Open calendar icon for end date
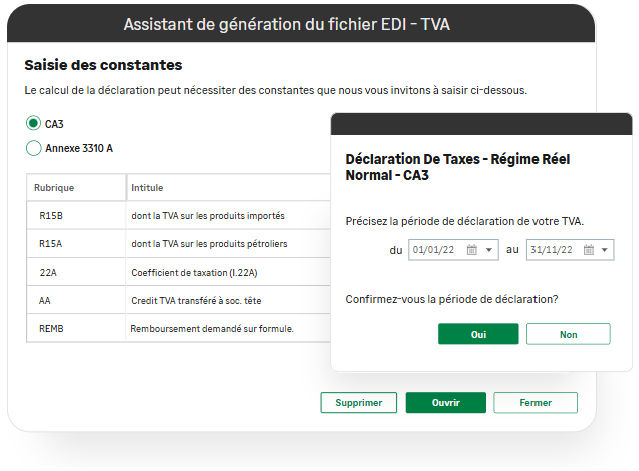639x471 pixels. 589,250
